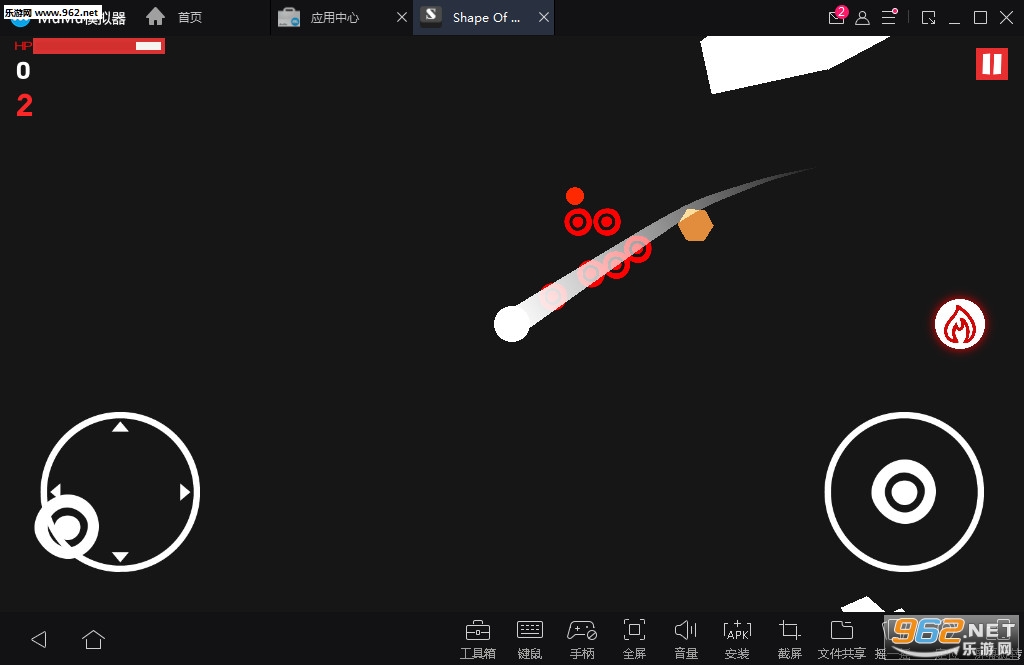
Task: Open the 音量 volume control
Action: pos(686,640)
